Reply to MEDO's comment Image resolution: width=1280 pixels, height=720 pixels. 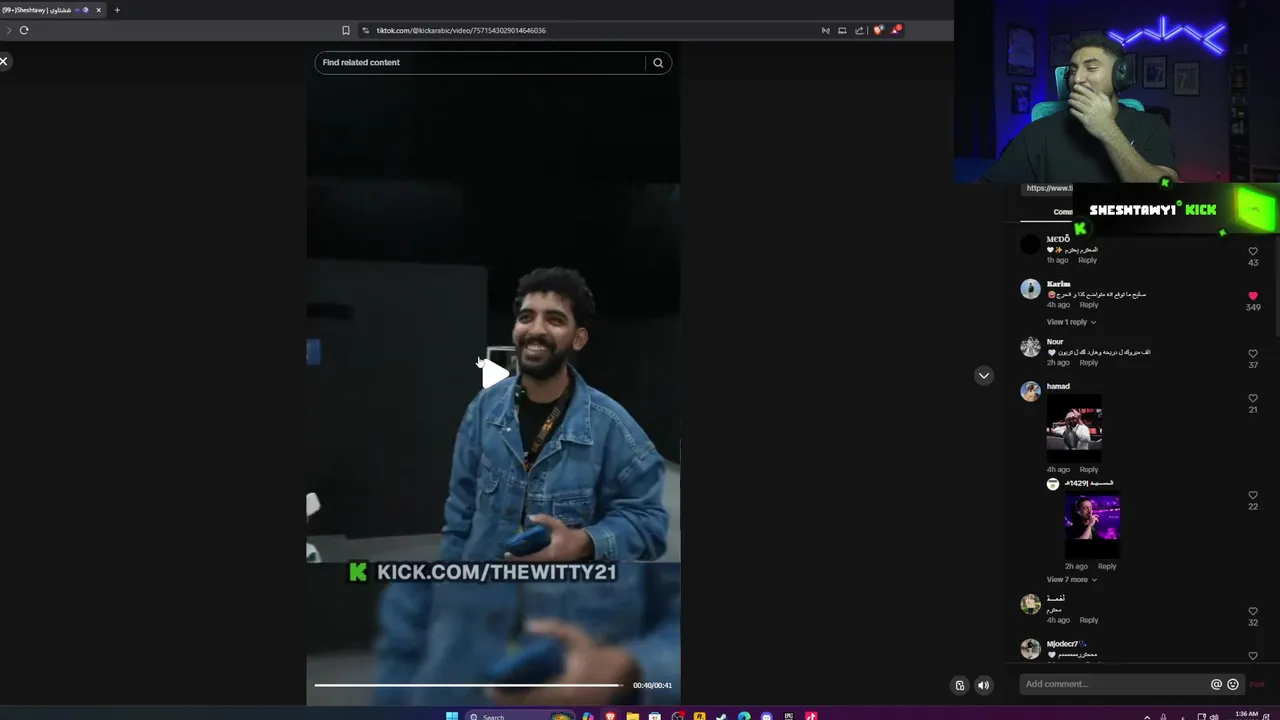point(1087,260)
